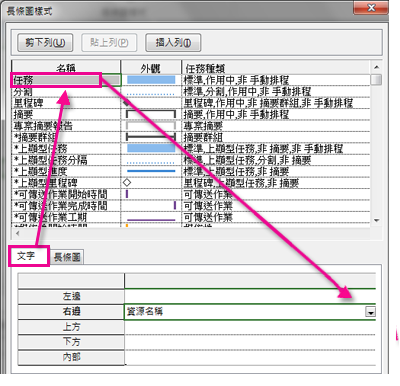Click the vertical scrollbar down arrow
Viewport: 400px width, 386px height.
click(x=377, y=220)
